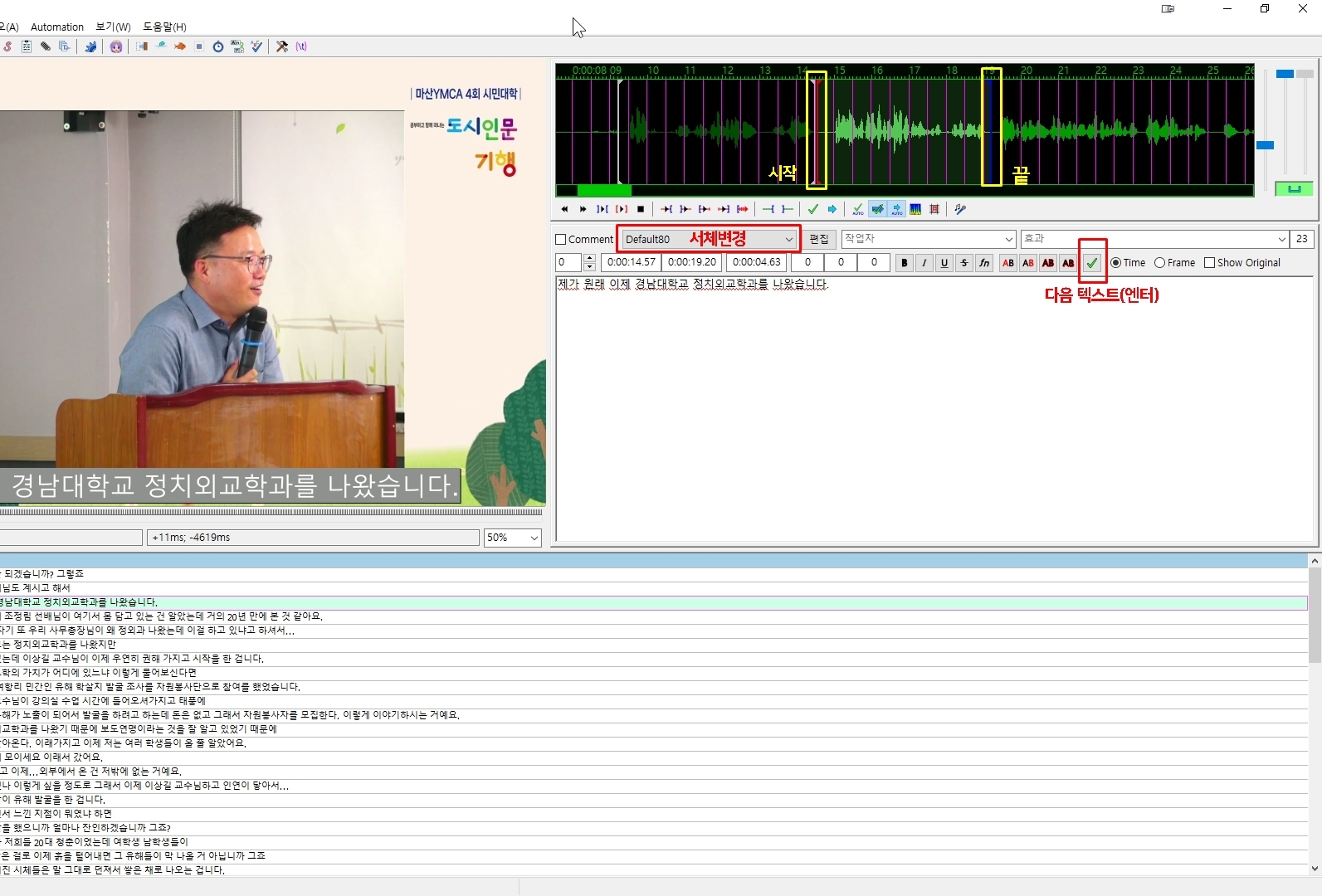Open the Translation Assistant fish icon

click(180, 46)
